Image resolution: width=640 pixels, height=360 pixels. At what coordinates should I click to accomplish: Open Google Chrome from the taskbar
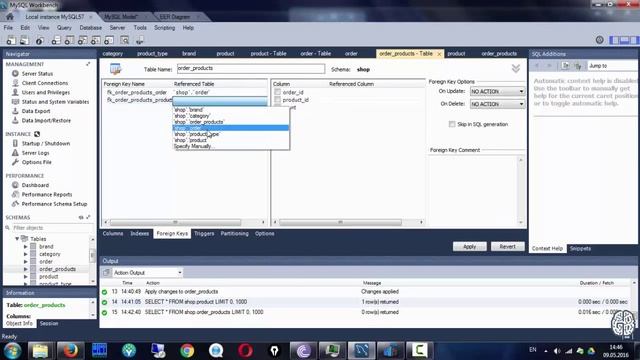coord(187,350)
